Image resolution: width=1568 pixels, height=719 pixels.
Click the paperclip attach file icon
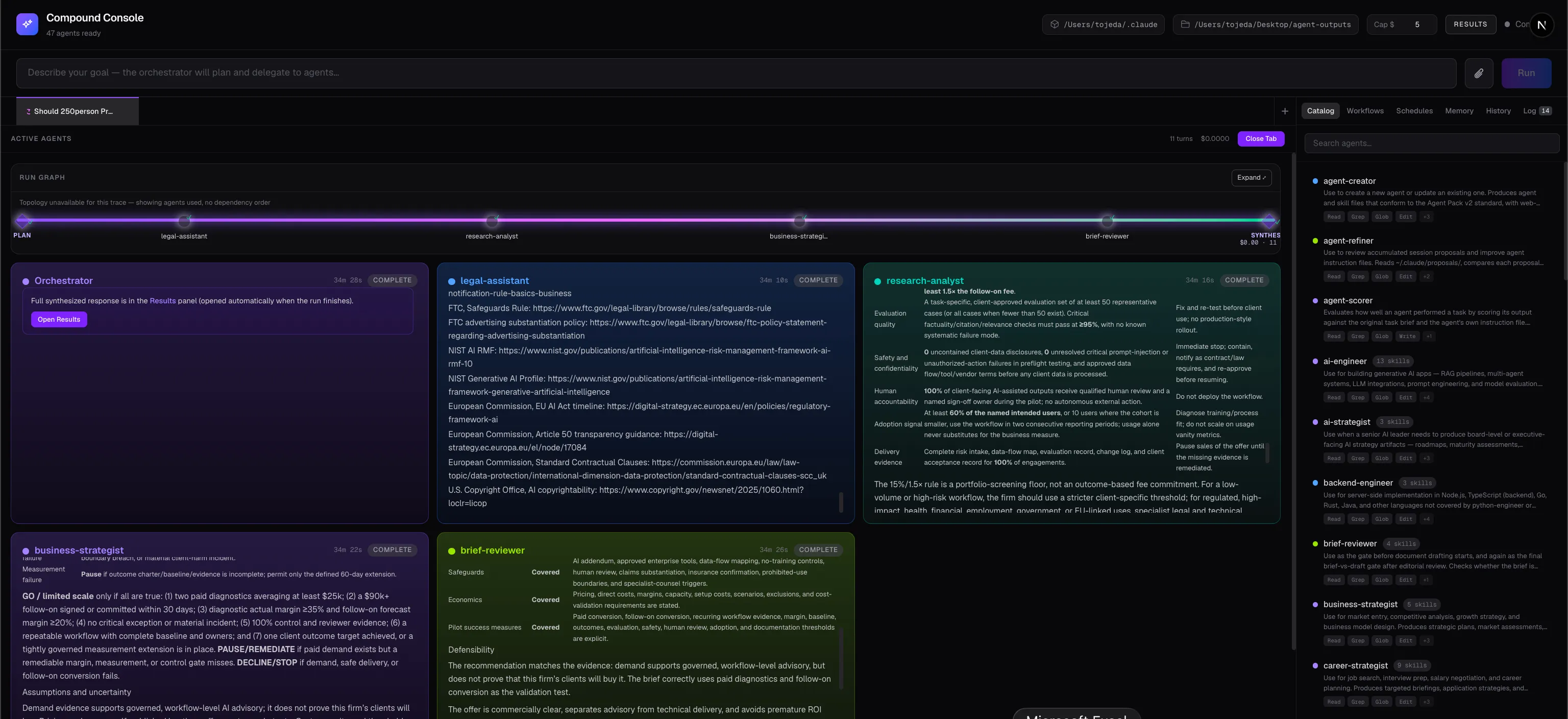(x=1479, y=73)
